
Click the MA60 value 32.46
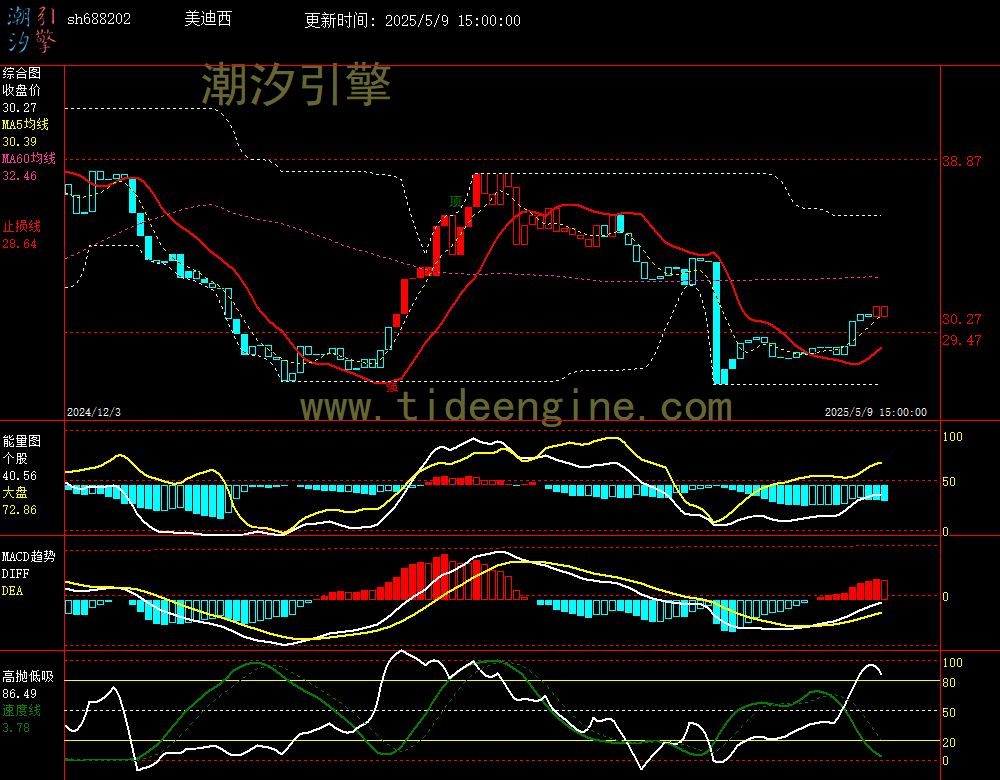click(x=20, y=175)
